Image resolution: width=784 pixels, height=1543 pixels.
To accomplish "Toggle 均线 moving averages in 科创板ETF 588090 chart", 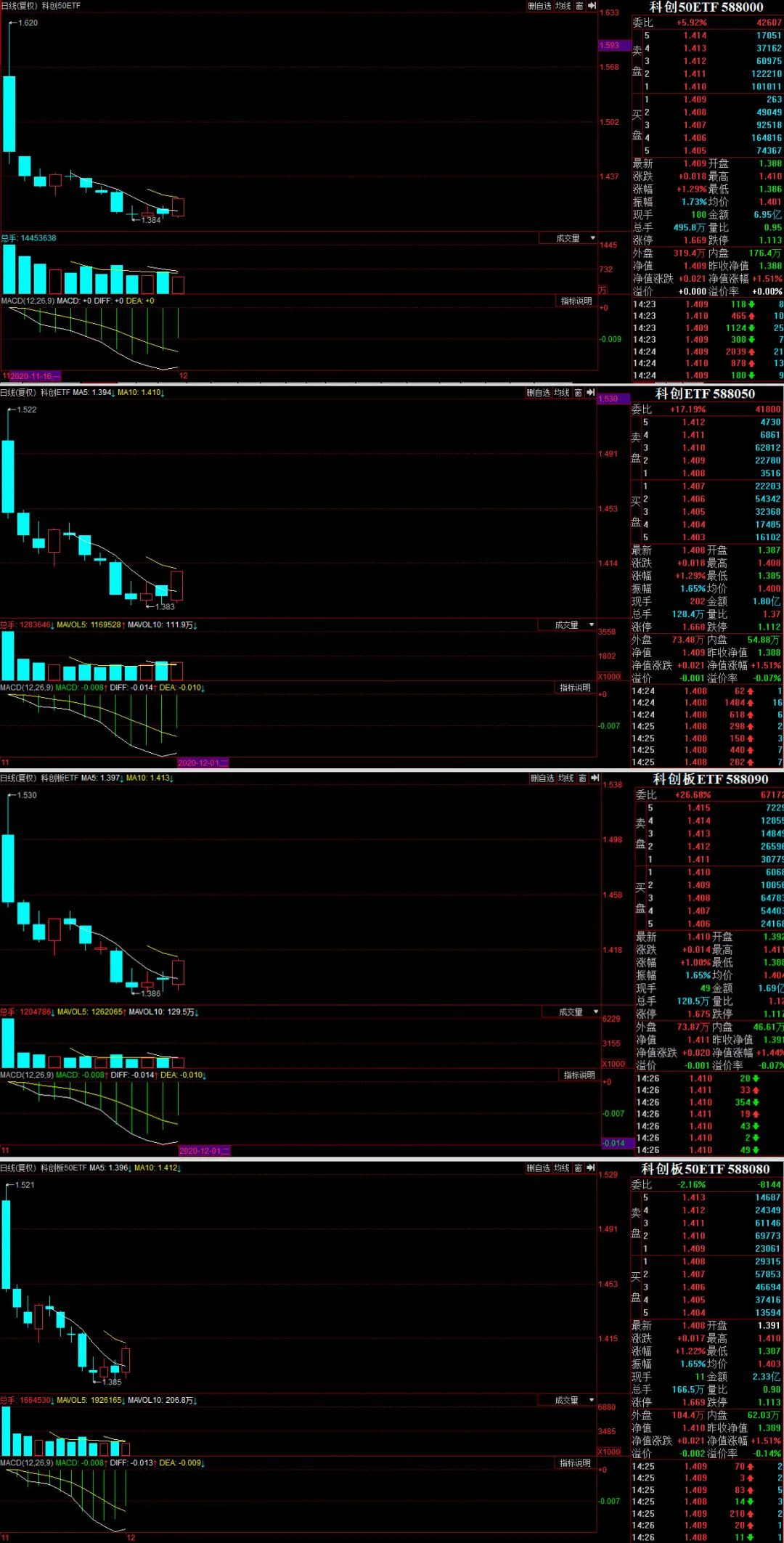I will 566,778.
